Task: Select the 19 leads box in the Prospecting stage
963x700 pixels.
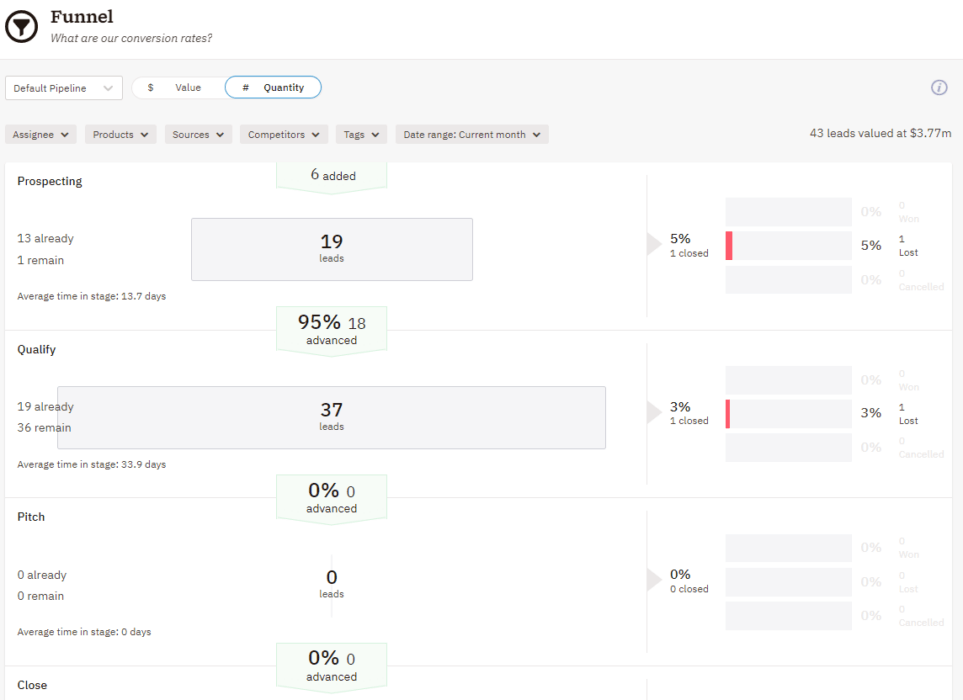Action: click(x=331, y=248)
